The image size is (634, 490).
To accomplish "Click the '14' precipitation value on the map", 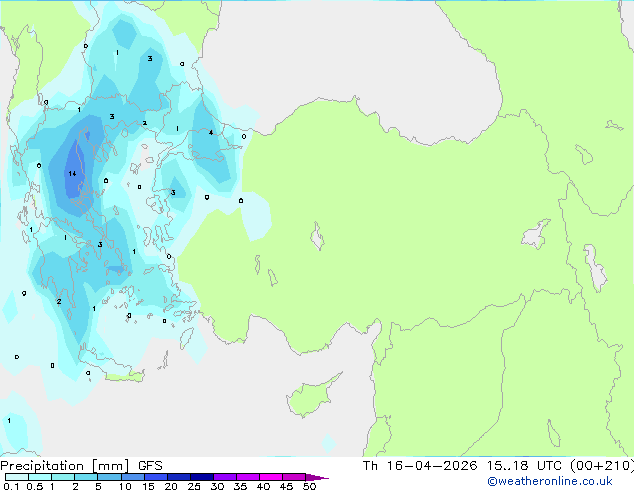I will pyautogui.click(x=72, y=173).
